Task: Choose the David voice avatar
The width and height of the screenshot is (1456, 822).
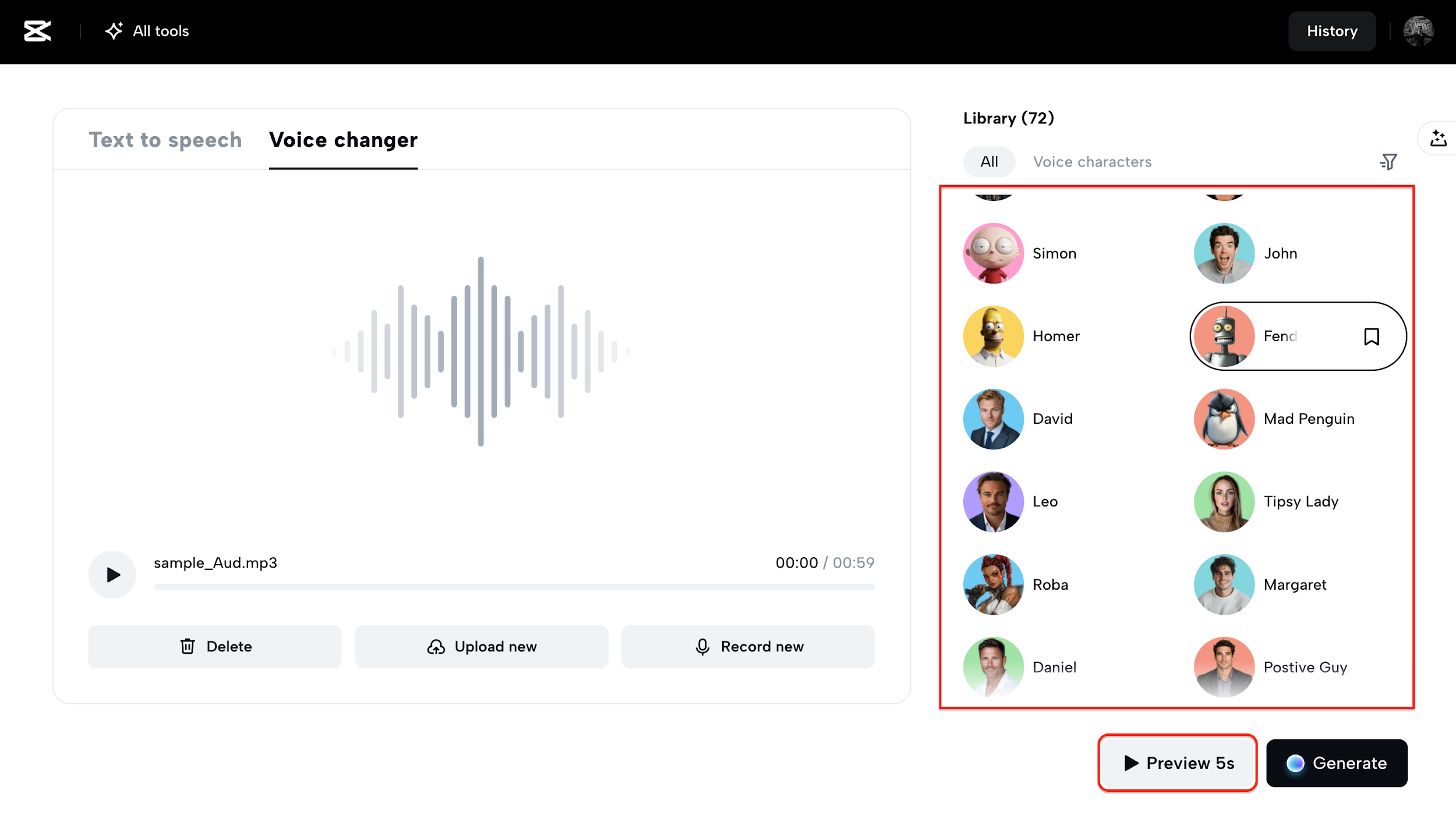Action: pos(993,419)
